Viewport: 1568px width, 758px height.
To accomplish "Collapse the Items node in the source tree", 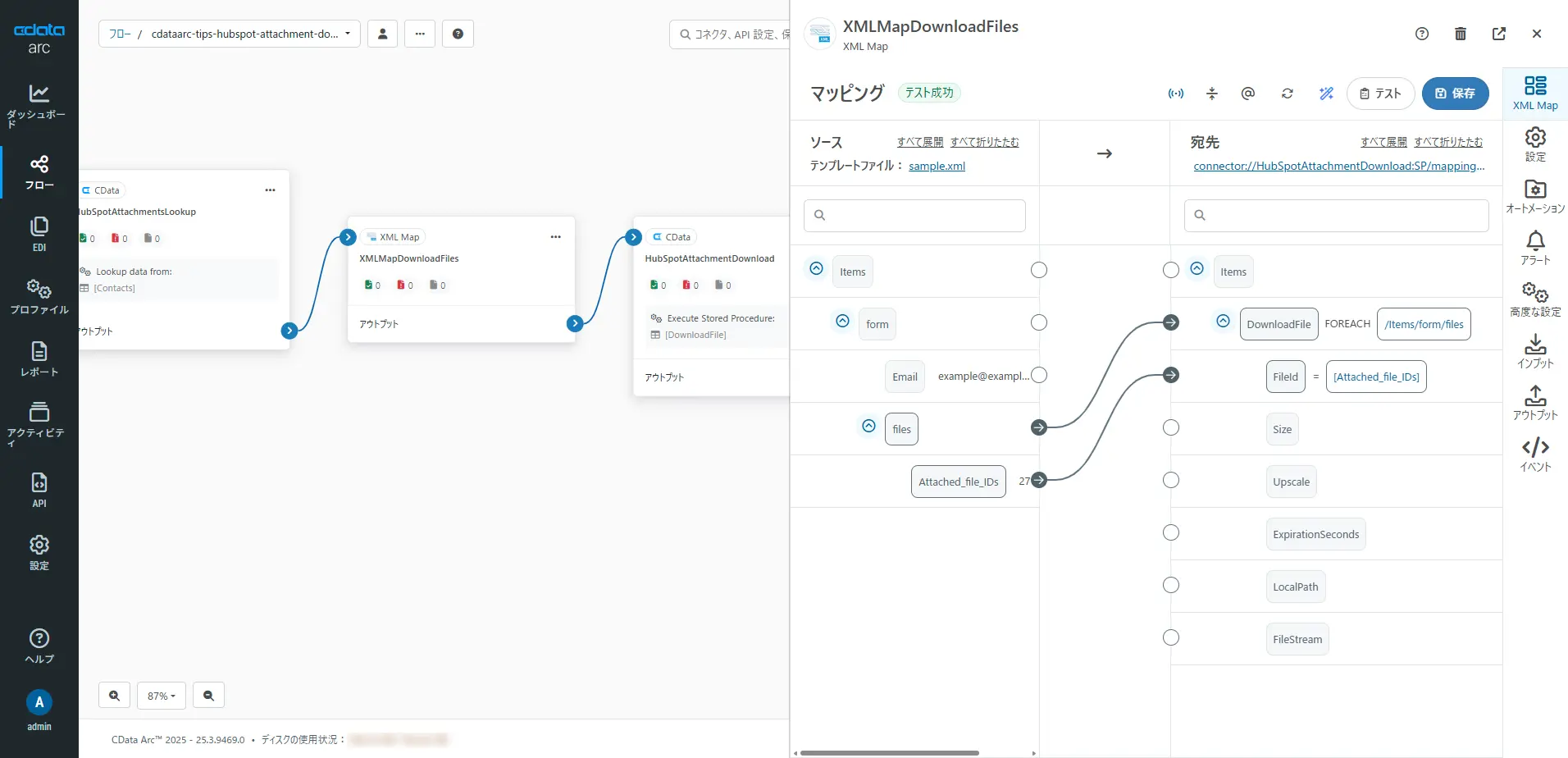I will tap(816, 267).
